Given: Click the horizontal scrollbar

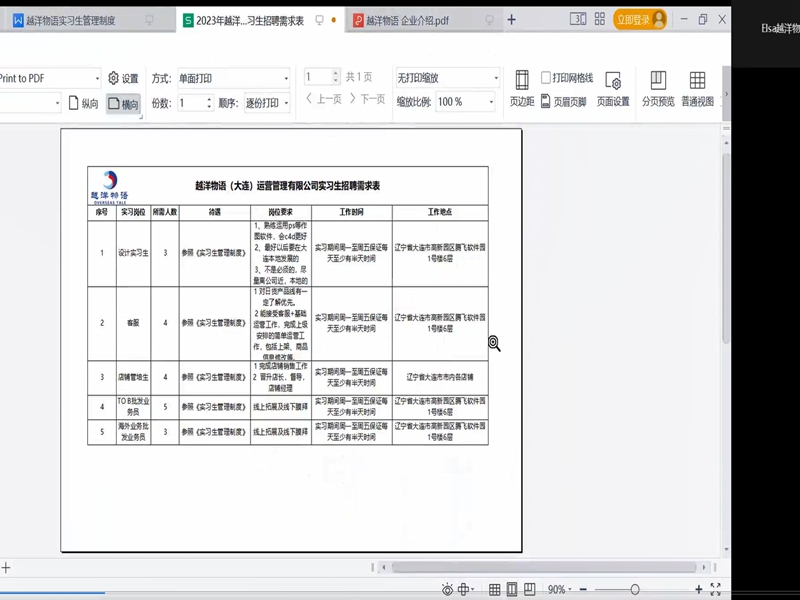Looking at the screenshot, I should point(544,567).
